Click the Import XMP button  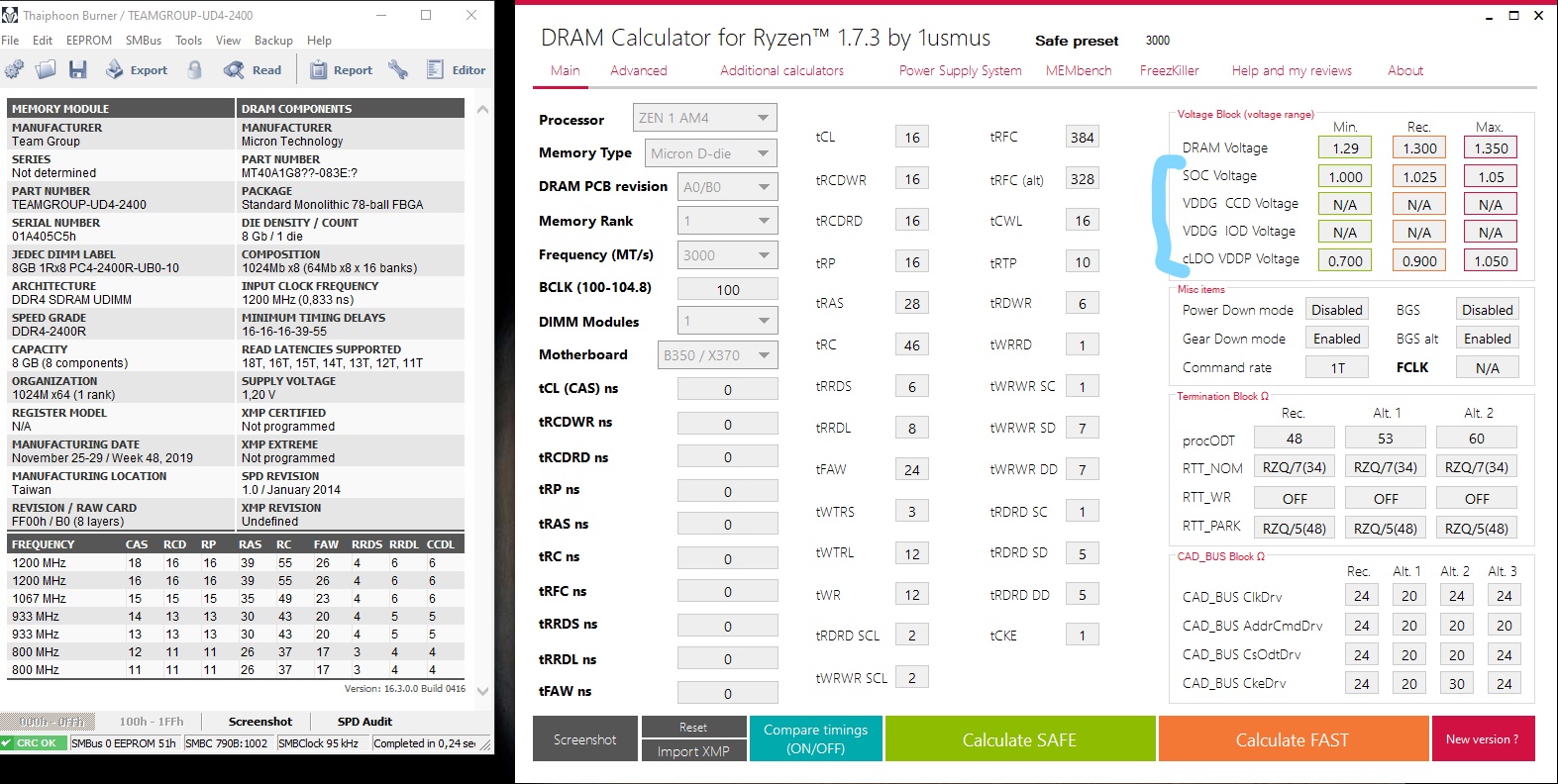tap(693, 751)
